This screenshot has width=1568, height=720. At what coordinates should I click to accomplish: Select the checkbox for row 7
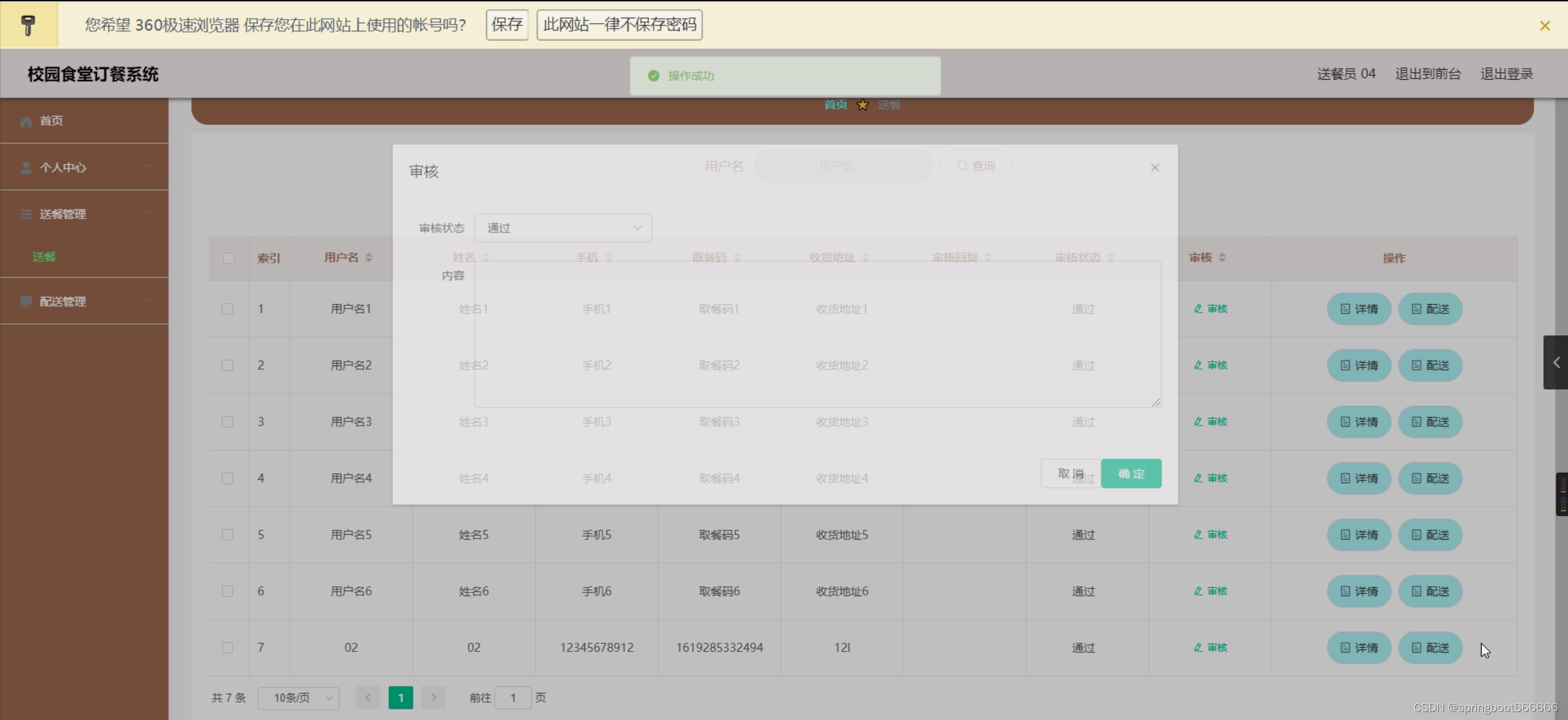coord(227,648)
